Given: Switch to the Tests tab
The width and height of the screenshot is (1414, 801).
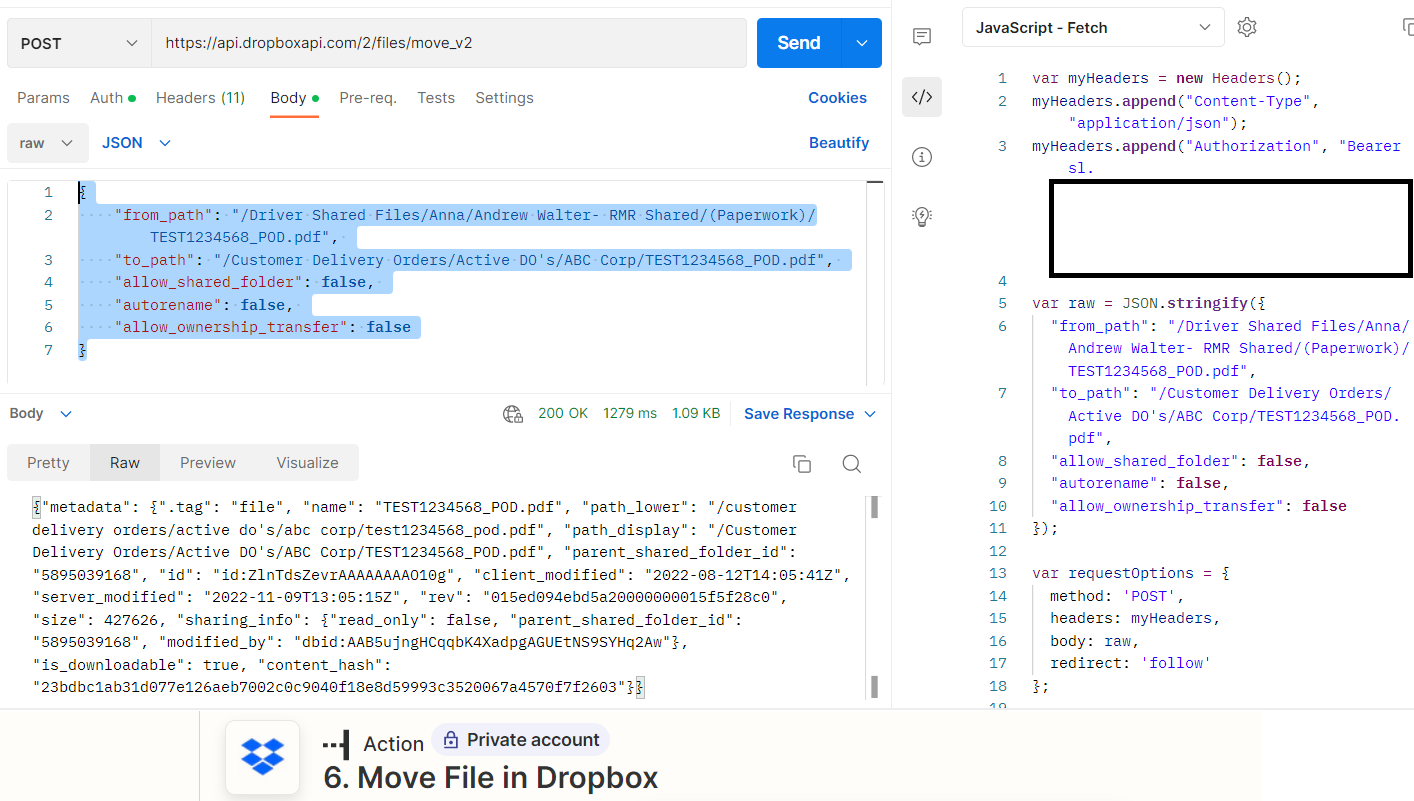Looking at the screenshot, I should 436,98.
